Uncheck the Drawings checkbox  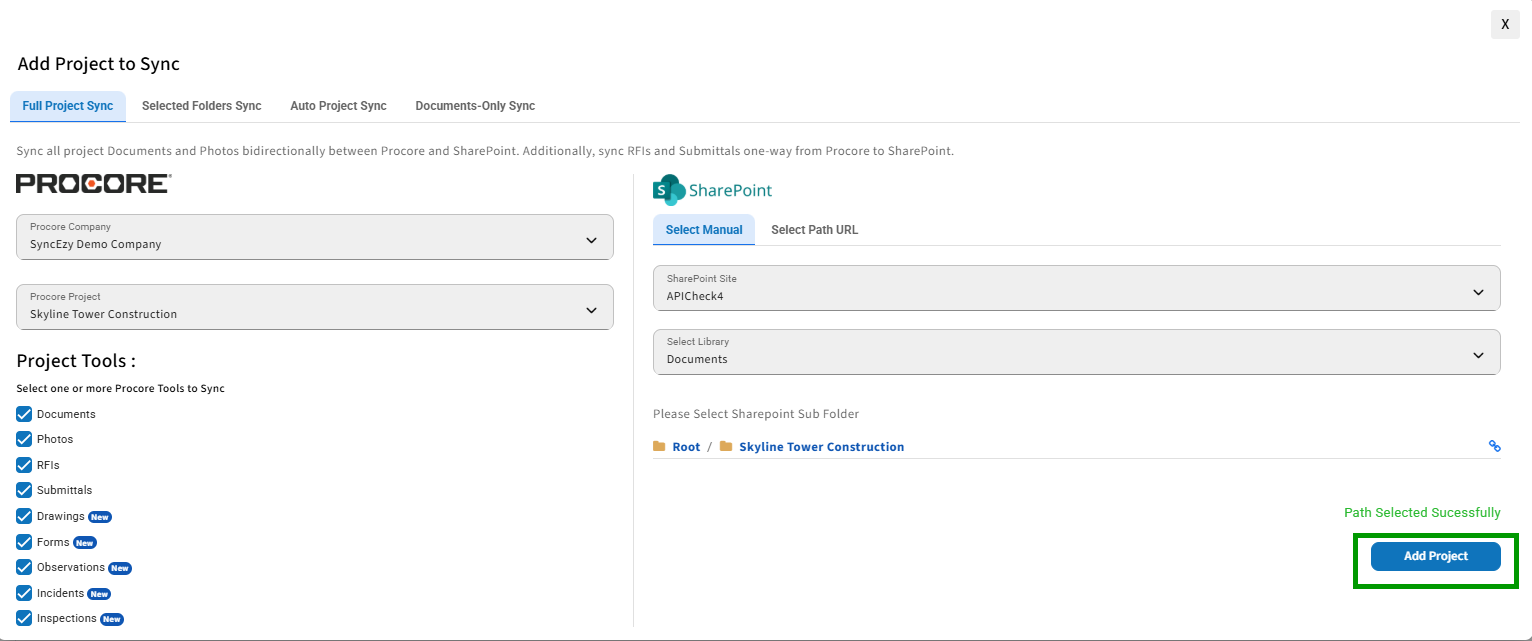point(25,516)
